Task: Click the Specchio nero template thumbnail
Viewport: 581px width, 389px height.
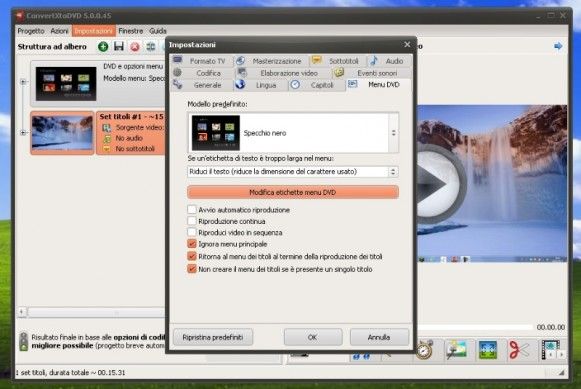Action: tap(216, 133)
